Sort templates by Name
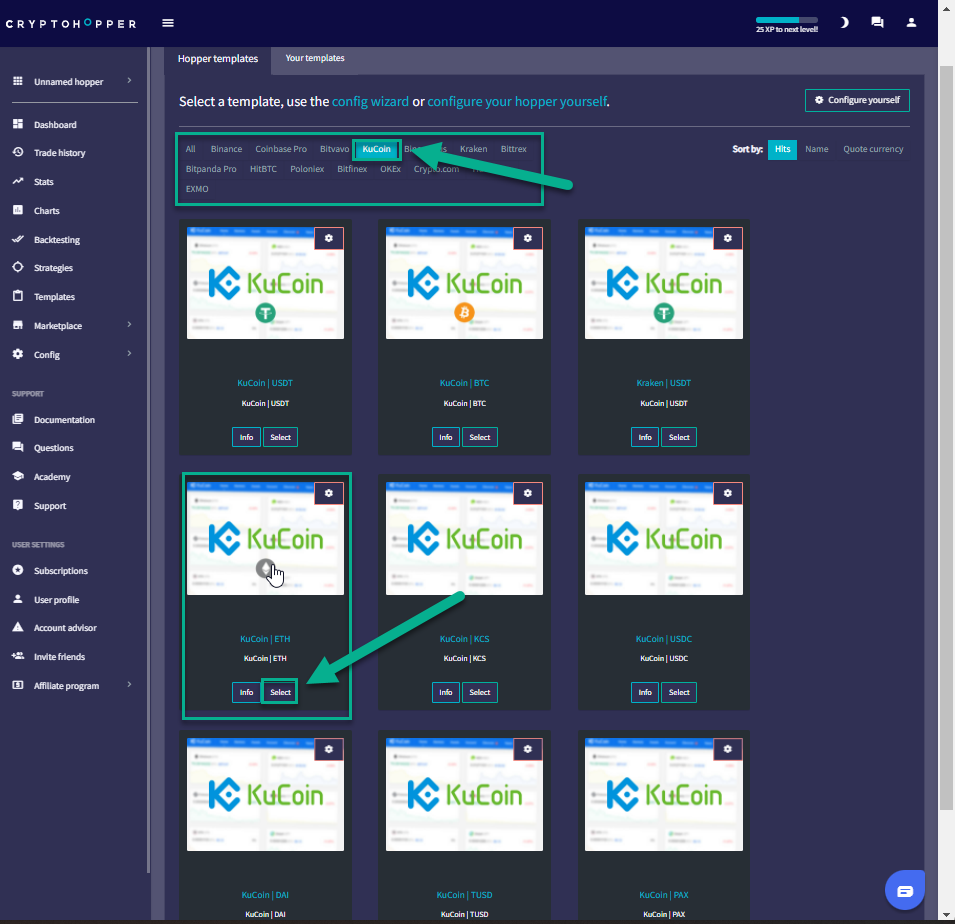Viewport: 955px width, 924px height. (816, 149)
